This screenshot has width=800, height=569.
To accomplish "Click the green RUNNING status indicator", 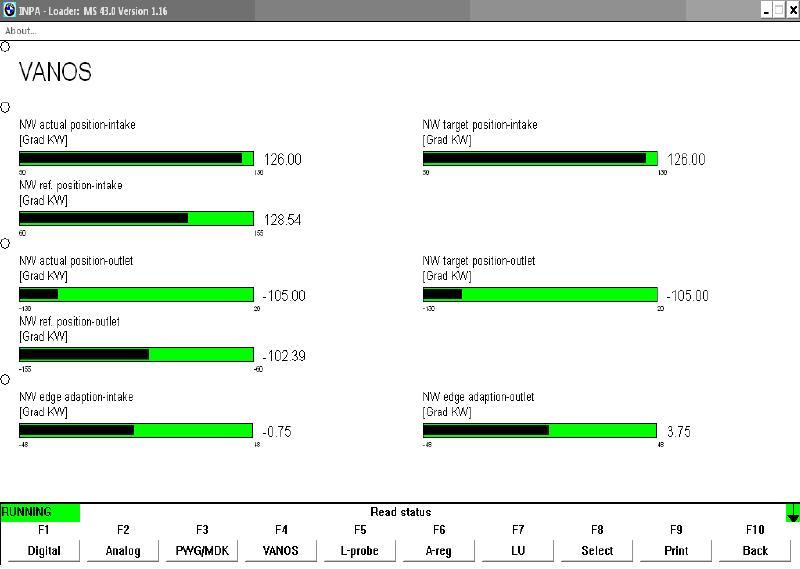I will pos(40,513).
